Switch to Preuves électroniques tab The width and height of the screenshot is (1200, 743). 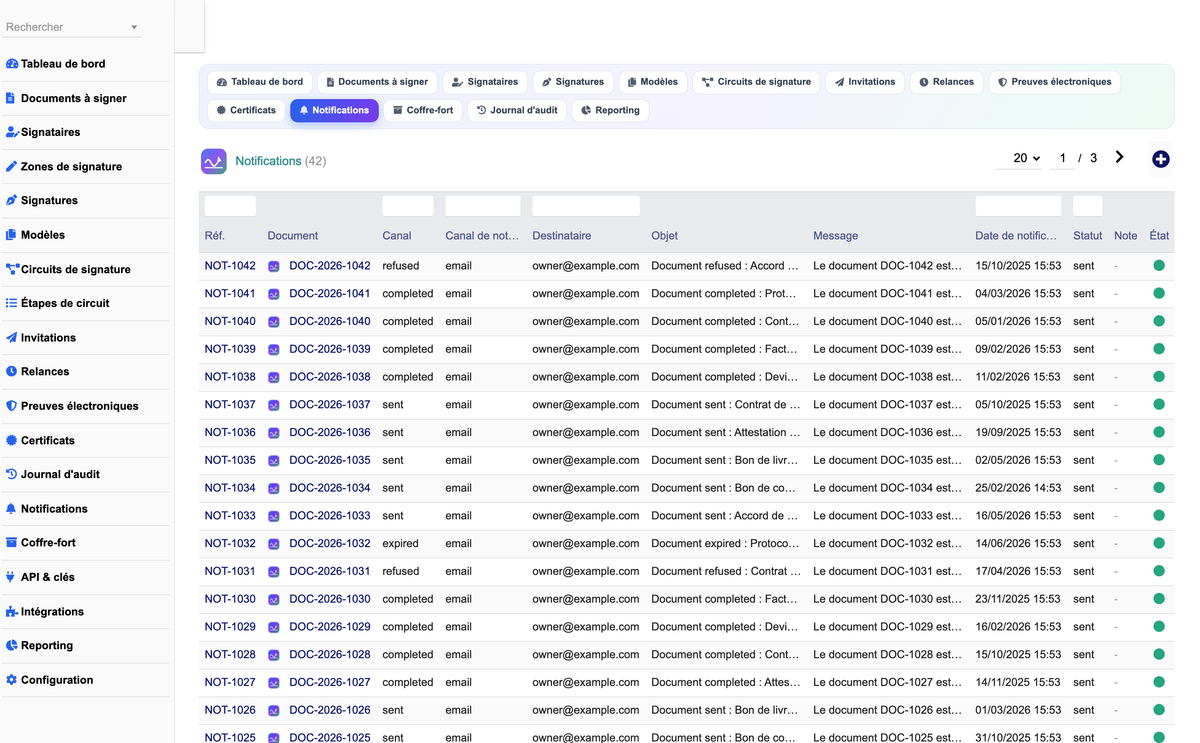(1054, 82)
